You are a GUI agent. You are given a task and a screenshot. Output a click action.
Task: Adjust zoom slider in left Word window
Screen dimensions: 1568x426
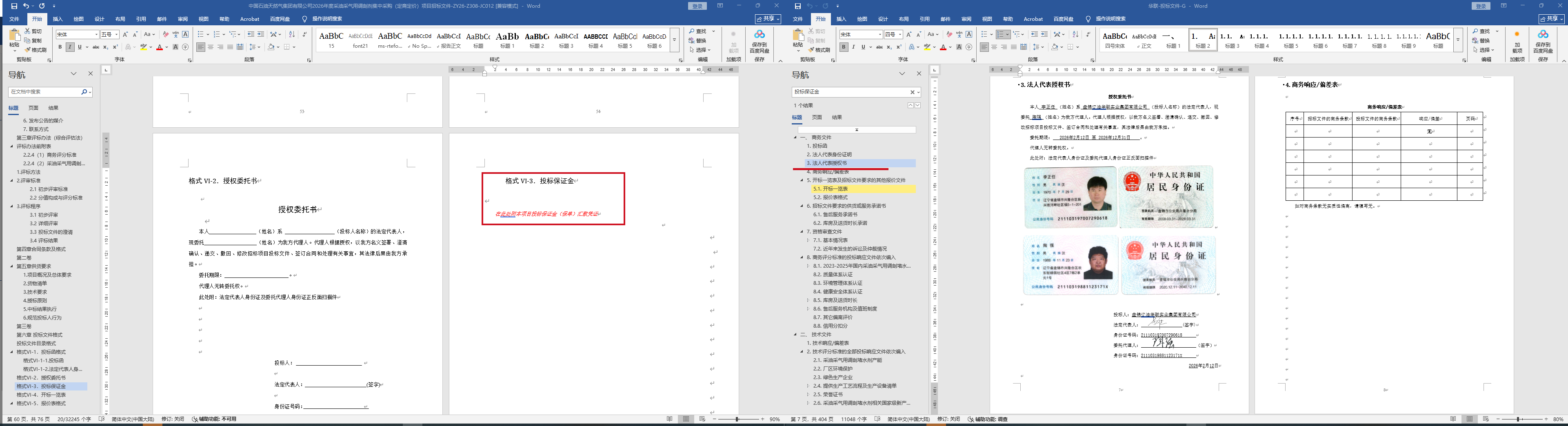[737, 419]
